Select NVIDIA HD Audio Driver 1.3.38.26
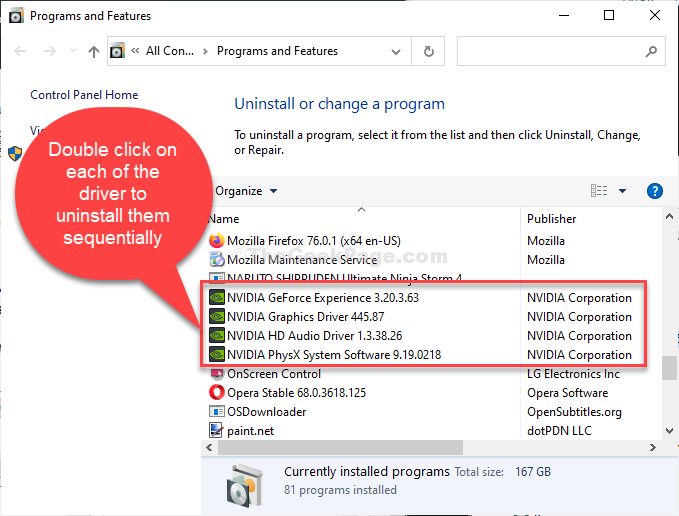This screenshot has width=679, height=516. (x=315, y=336)
